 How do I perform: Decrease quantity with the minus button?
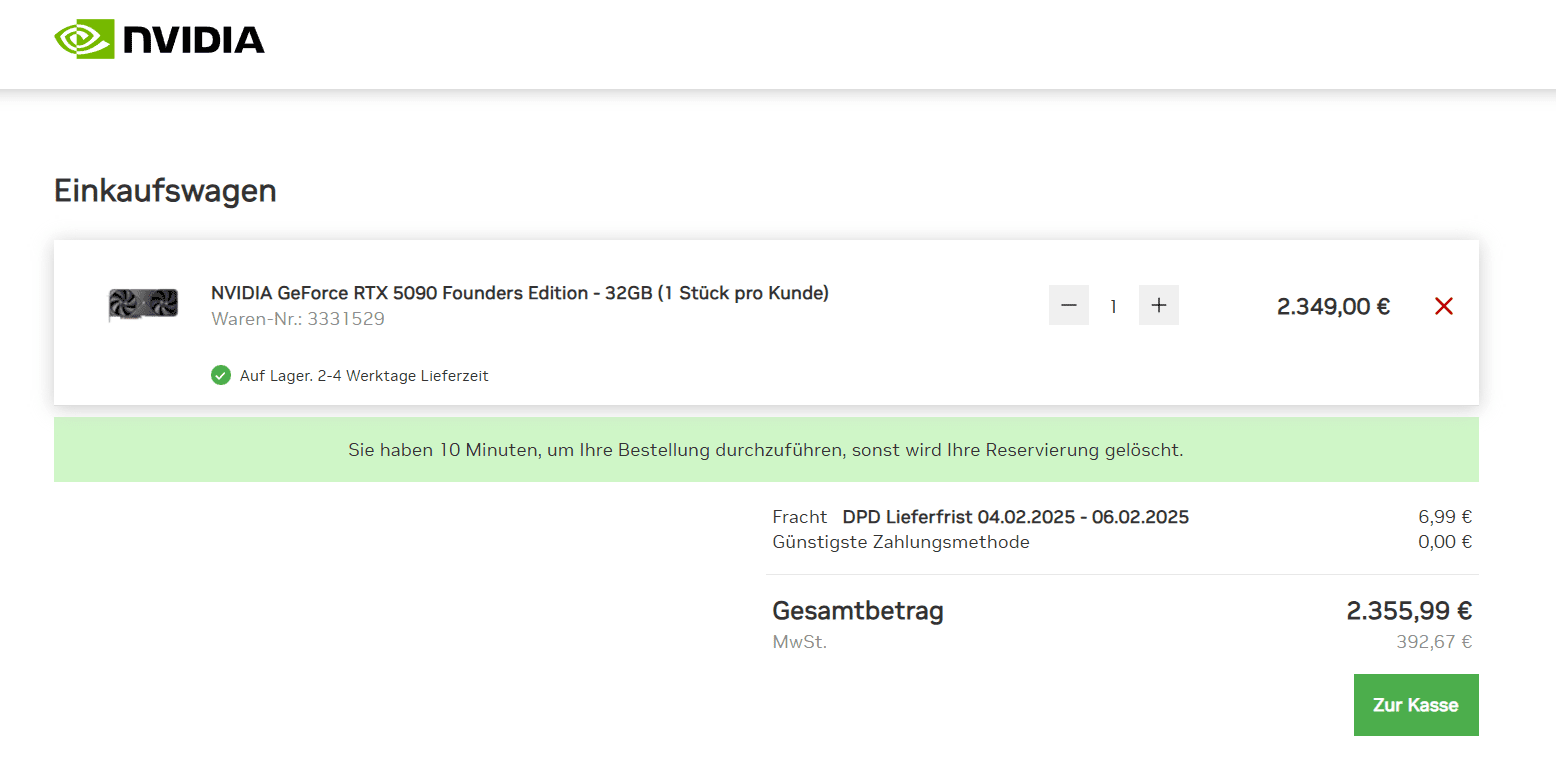click(x=1068, y=305)
